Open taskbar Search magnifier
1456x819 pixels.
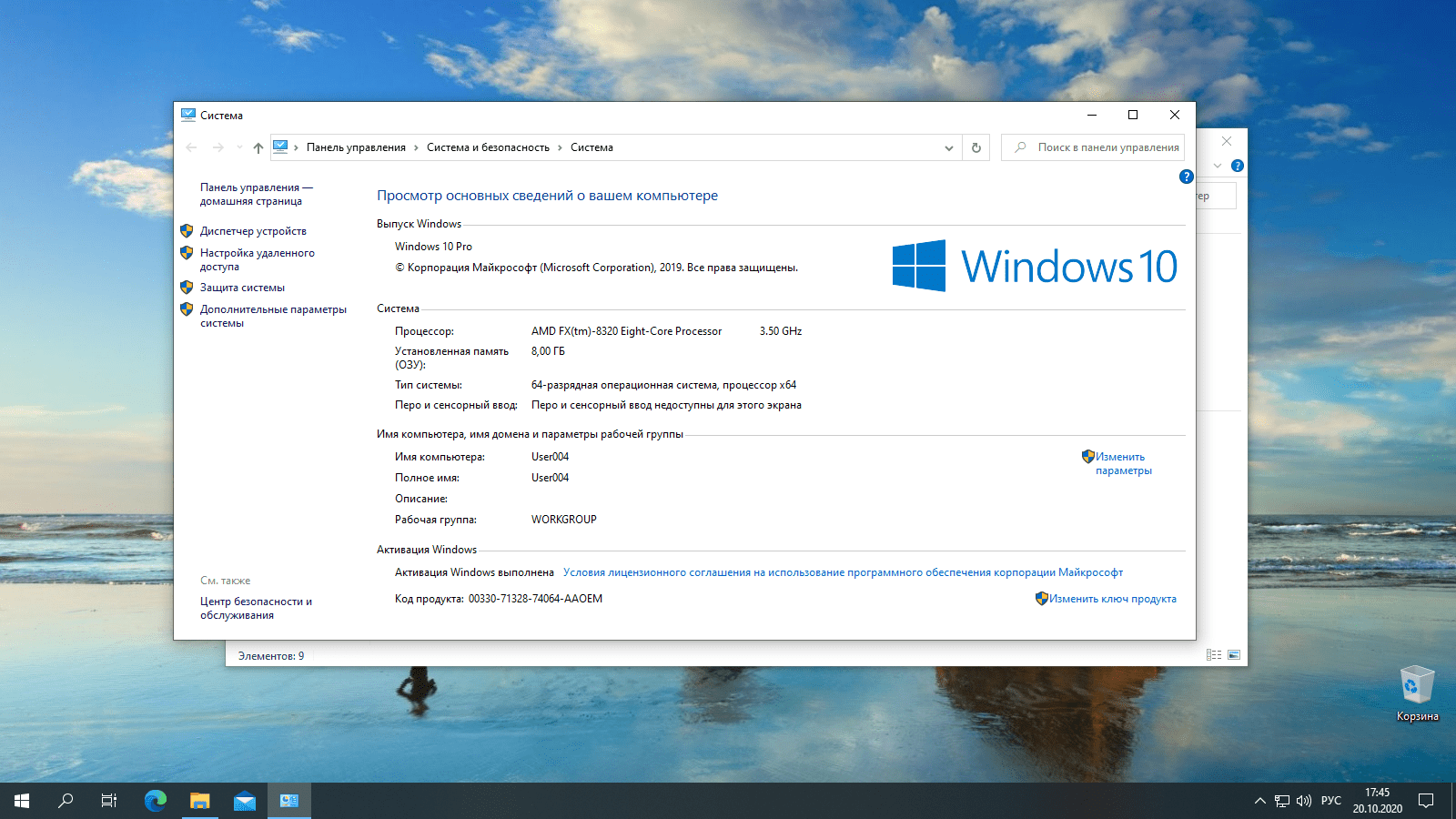66,801
